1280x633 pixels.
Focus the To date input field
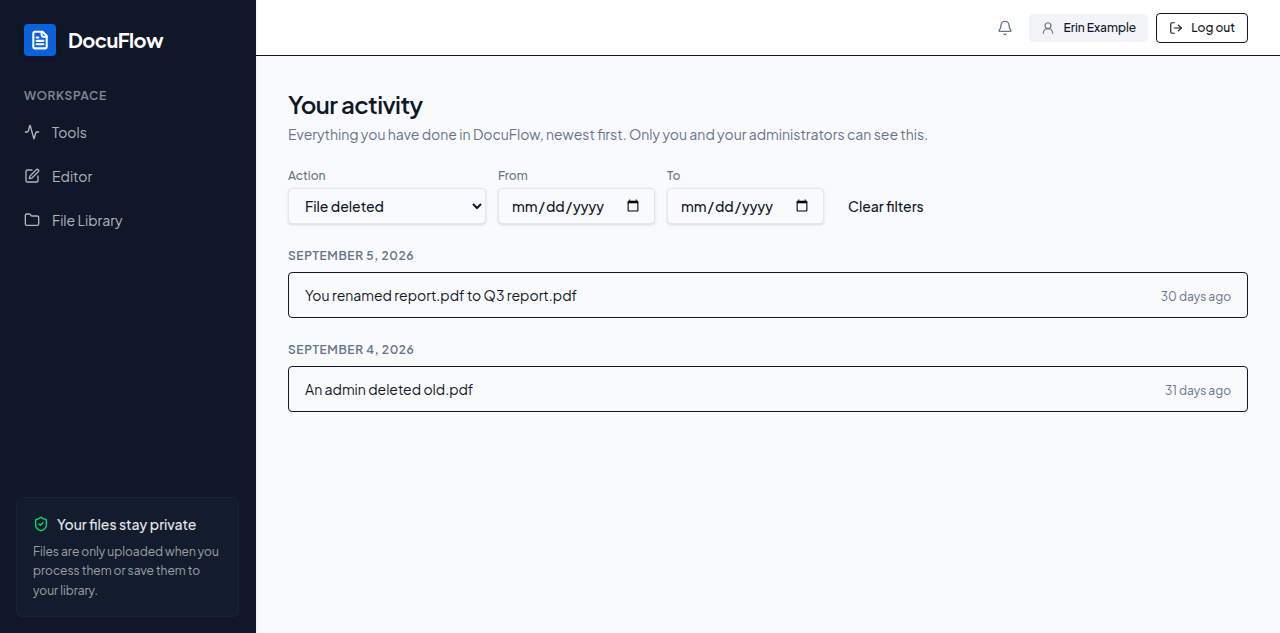[745, 206]
